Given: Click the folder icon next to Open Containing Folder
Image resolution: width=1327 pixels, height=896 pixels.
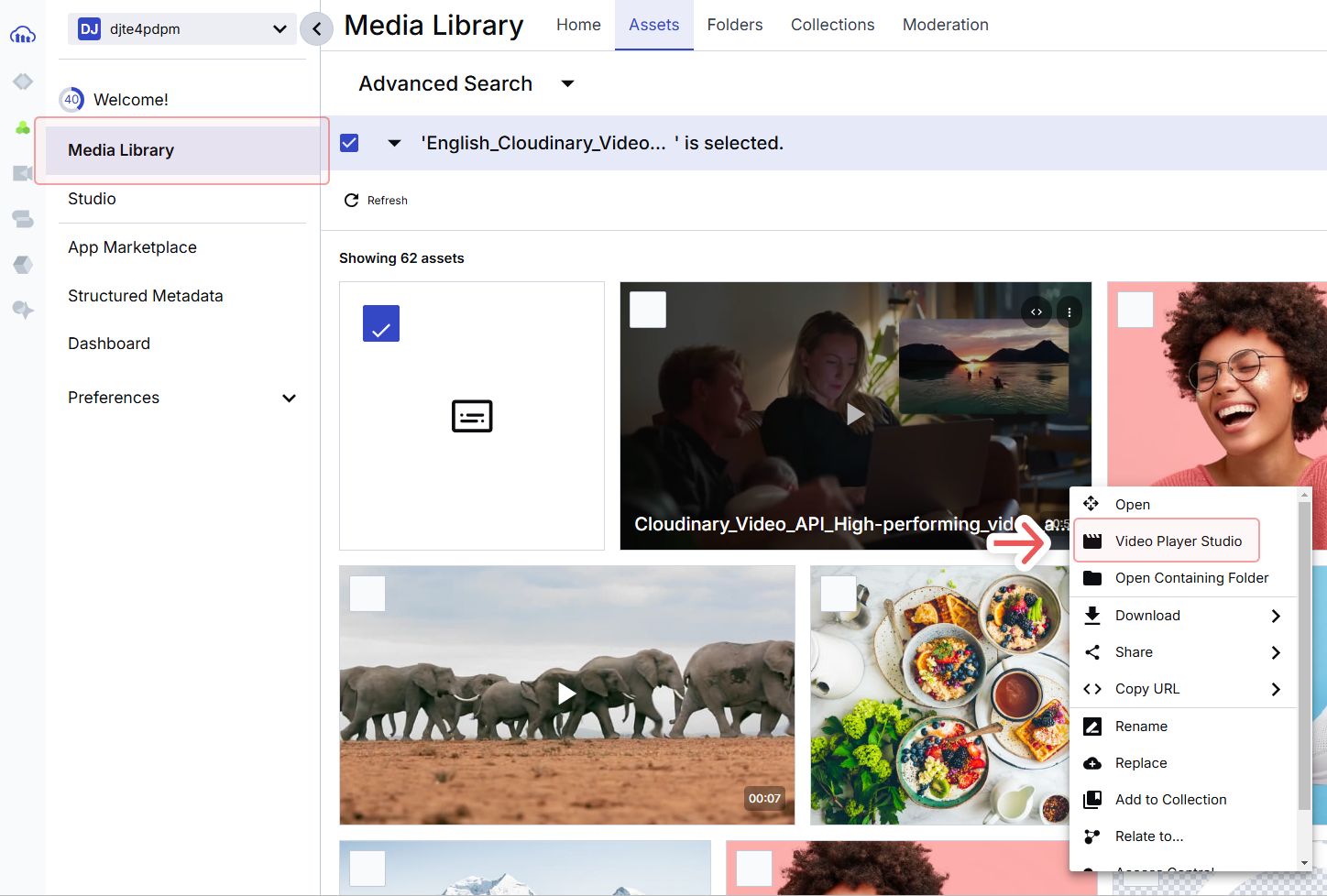Looking at the screenshot, I should (1092, 578).
